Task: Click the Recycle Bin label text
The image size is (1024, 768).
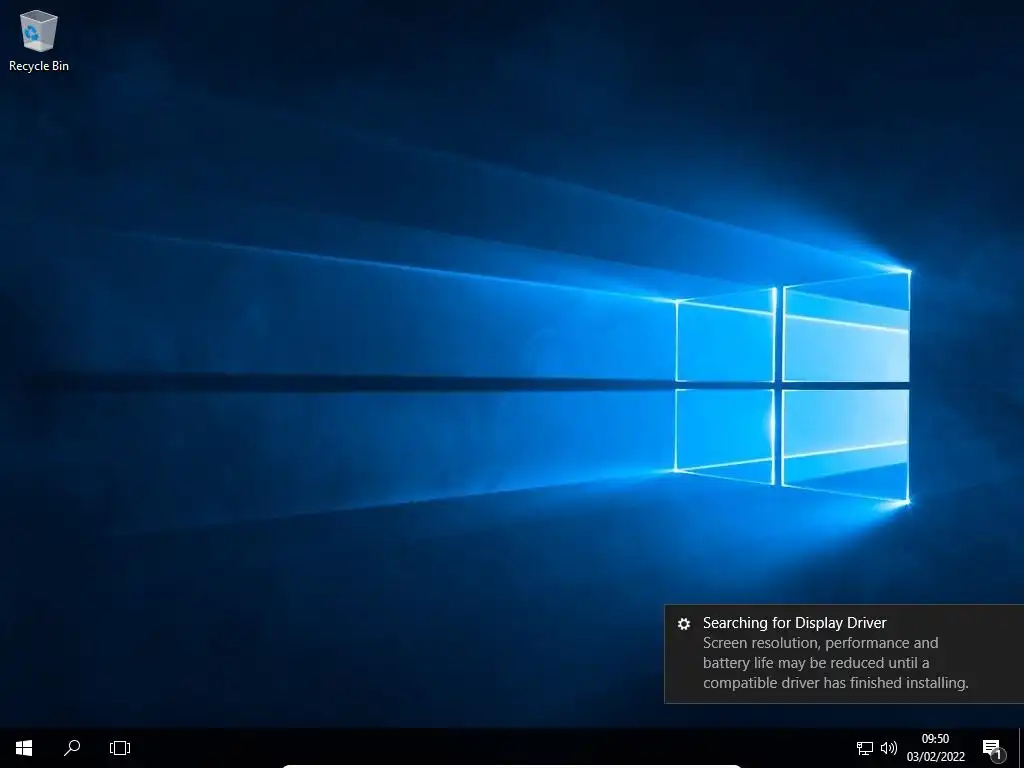Action: click(x=39, y=66)
